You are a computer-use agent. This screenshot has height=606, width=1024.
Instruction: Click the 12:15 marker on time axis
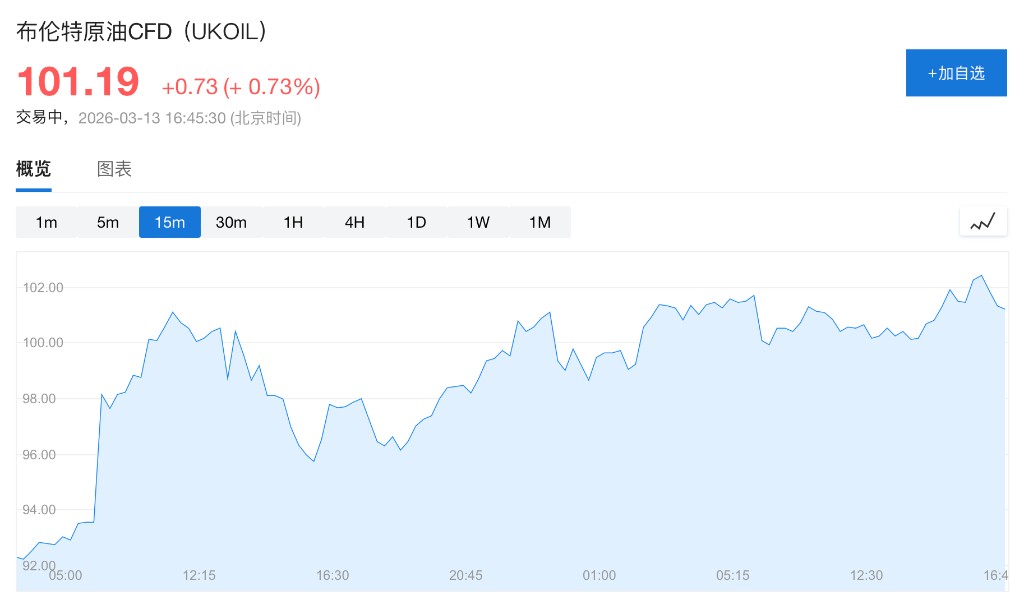pyautogui.click(x=199, y=575)
